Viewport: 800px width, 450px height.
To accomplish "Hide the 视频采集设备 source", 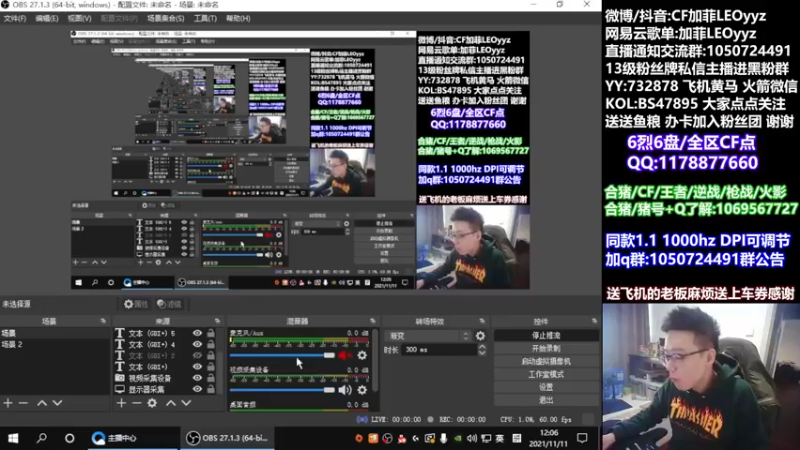I will [197, 378].
